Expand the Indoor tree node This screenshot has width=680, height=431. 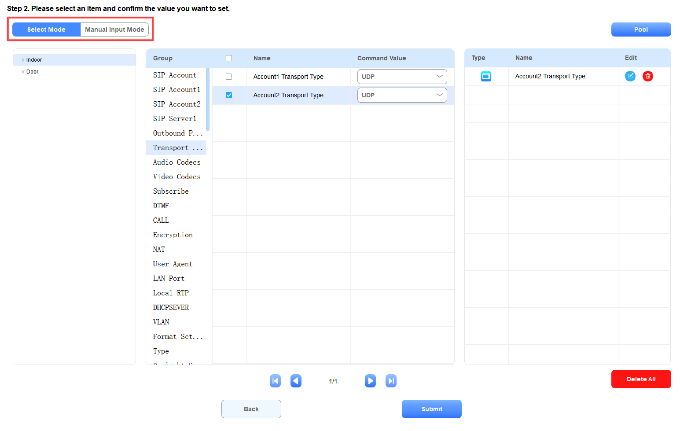click(x=23, y=60)
